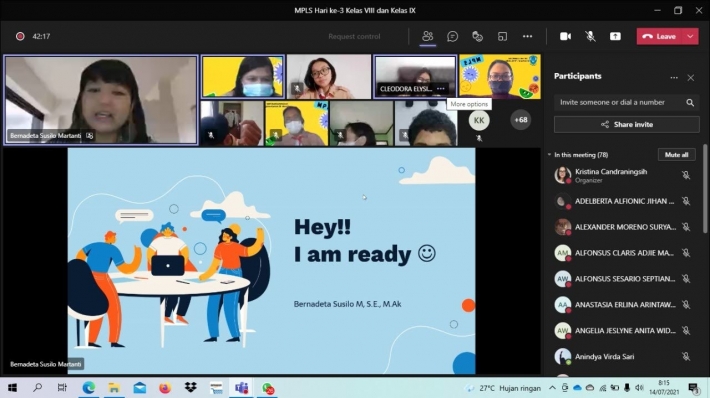Collapse the In this meeting (78) list
710x398 pixels.
549,155
